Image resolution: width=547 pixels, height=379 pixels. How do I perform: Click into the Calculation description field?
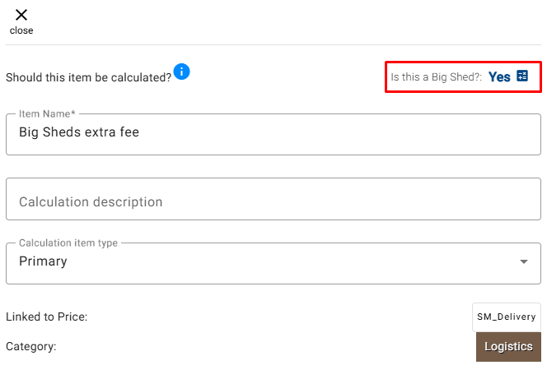274,199
